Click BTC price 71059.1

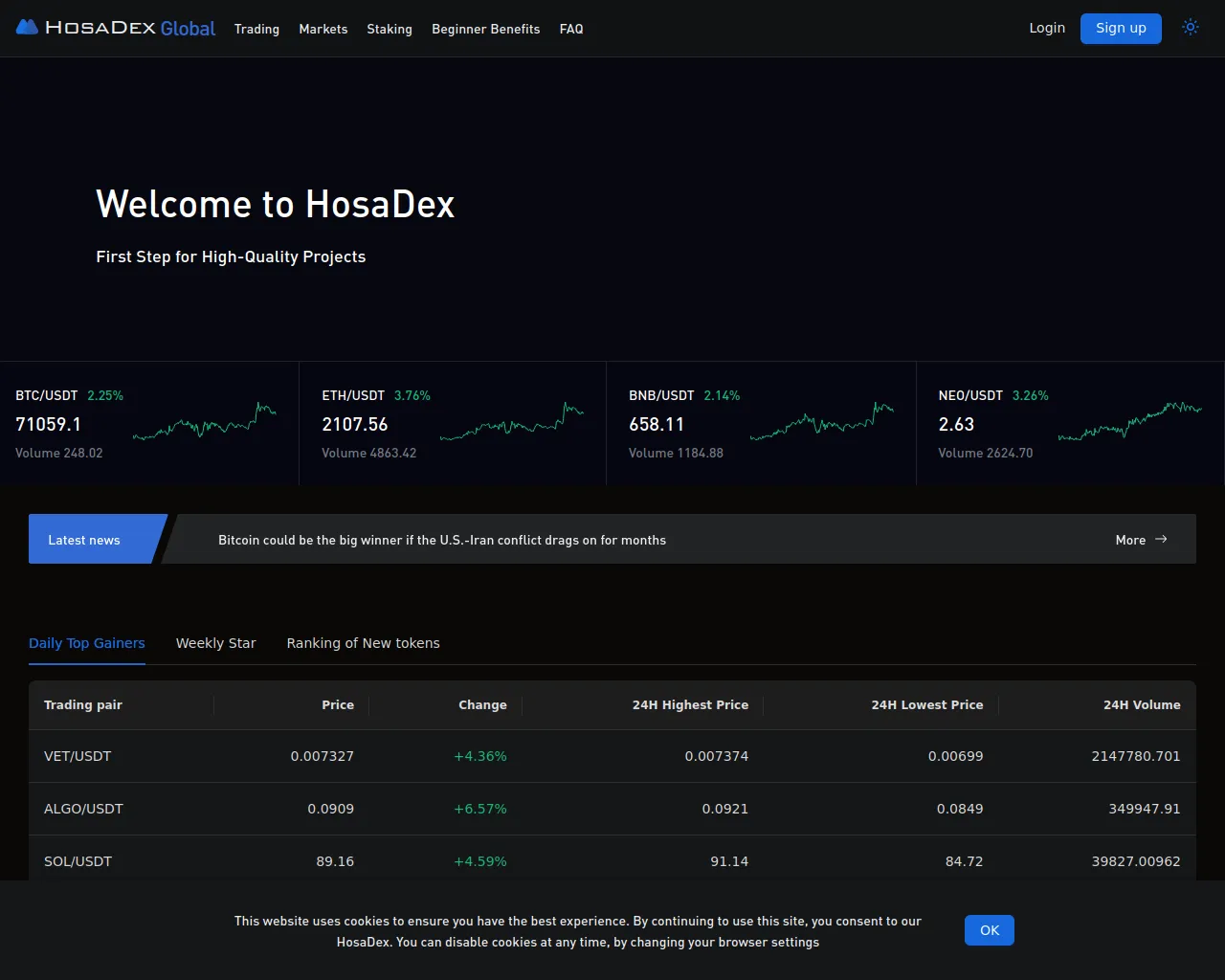48,424
